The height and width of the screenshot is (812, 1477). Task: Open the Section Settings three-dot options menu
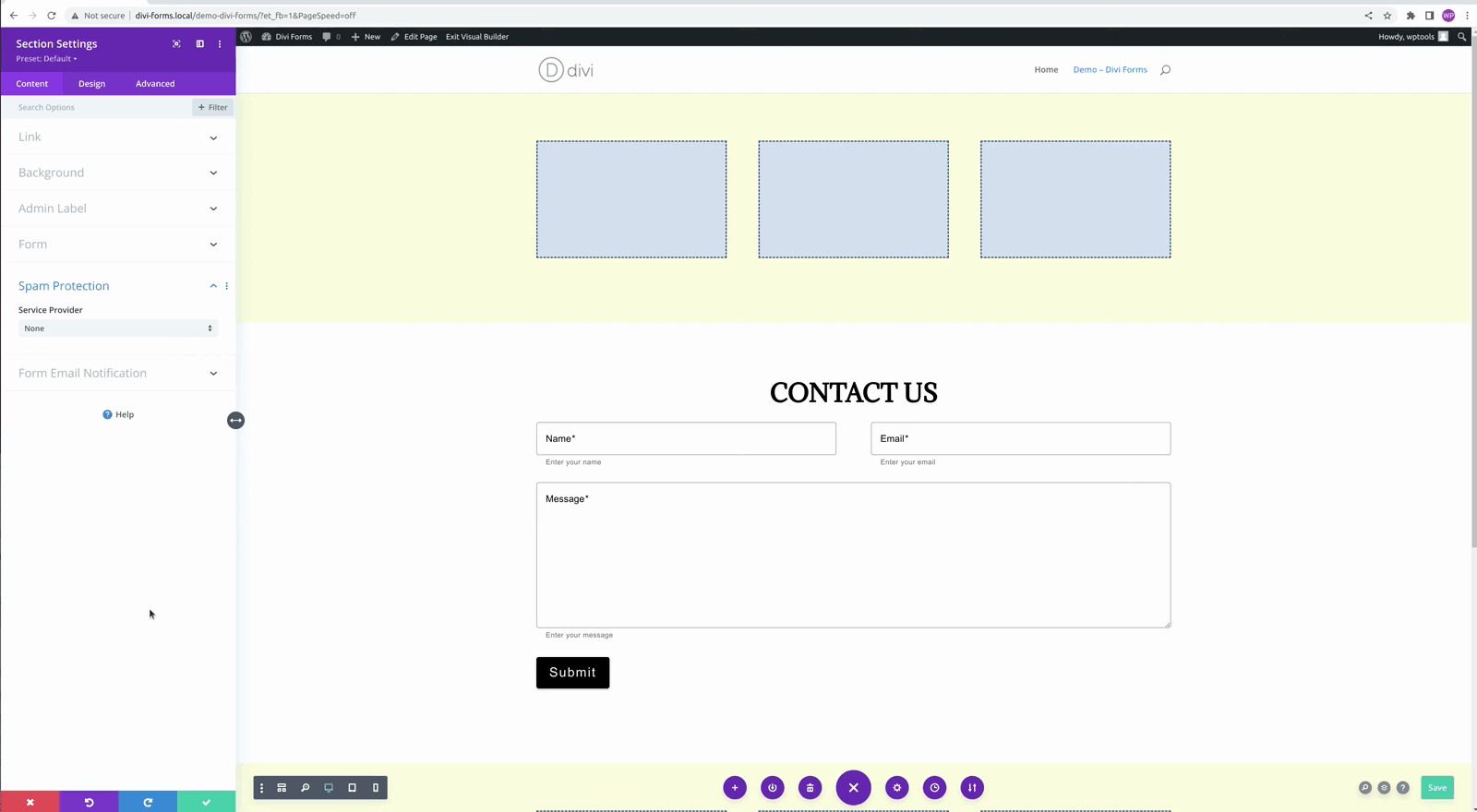[x=220, y=43]
